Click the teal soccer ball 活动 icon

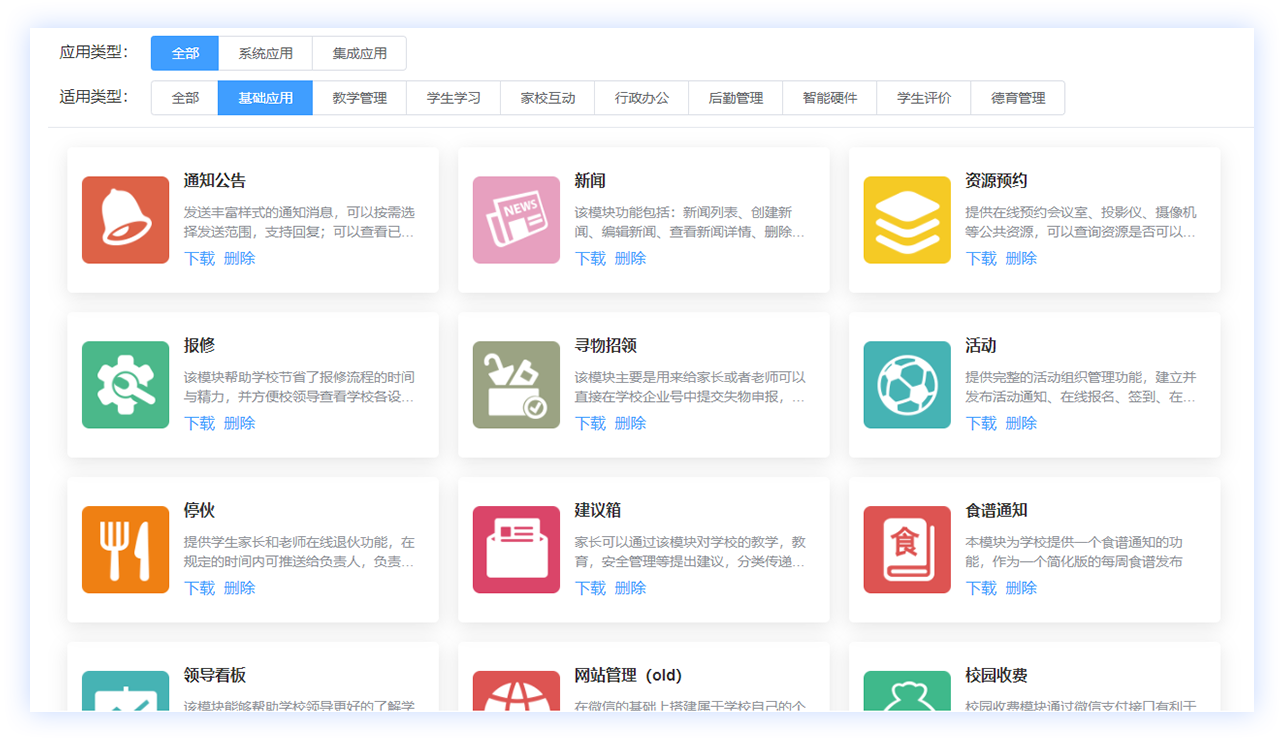pyautogui.click(x=907, y=385)
